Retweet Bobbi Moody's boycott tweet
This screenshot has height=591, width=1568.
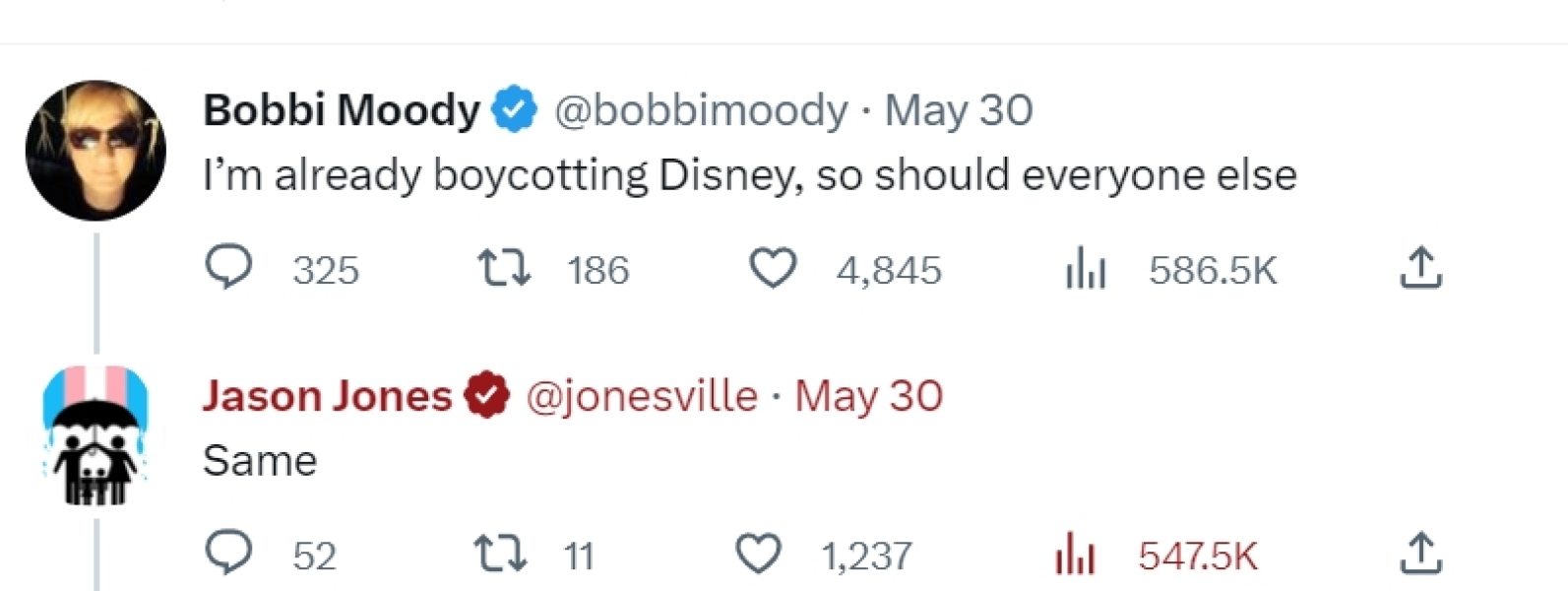pyautogui.click(x=504, y=268)
